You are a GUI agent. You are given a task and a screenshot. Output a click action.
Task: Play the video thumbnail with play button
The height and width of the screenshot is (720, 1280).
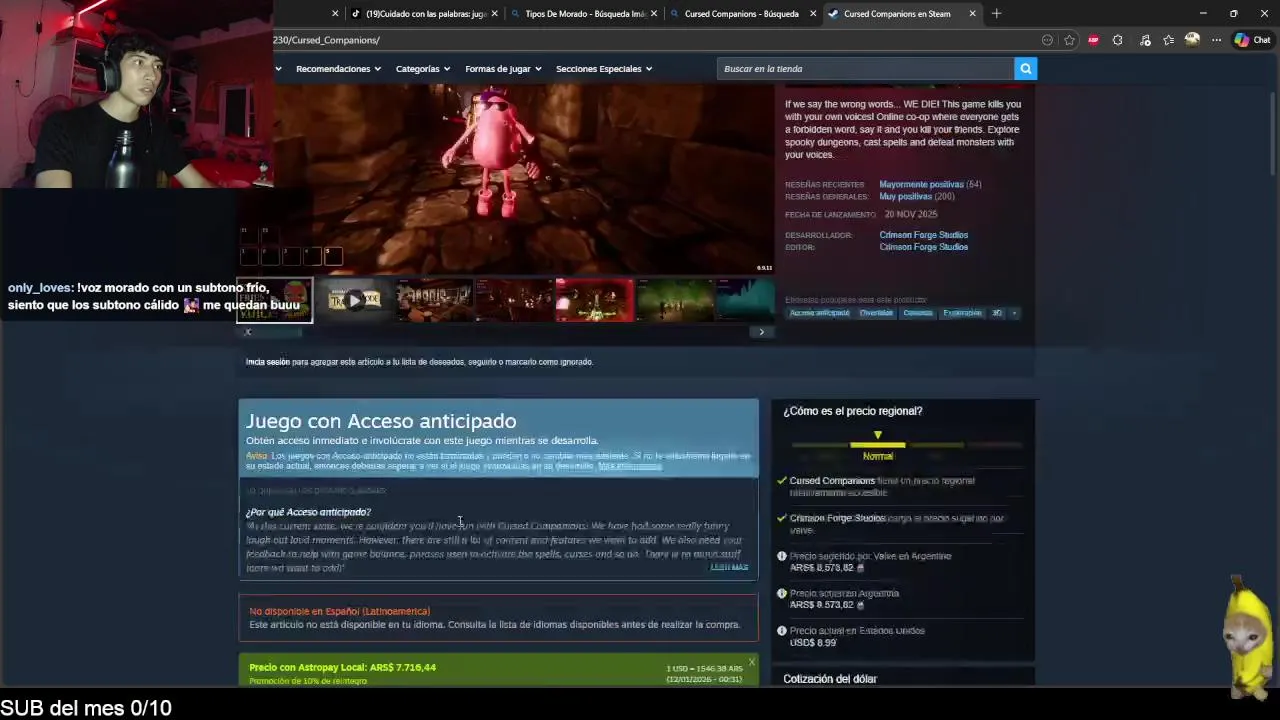pos(354,300)
